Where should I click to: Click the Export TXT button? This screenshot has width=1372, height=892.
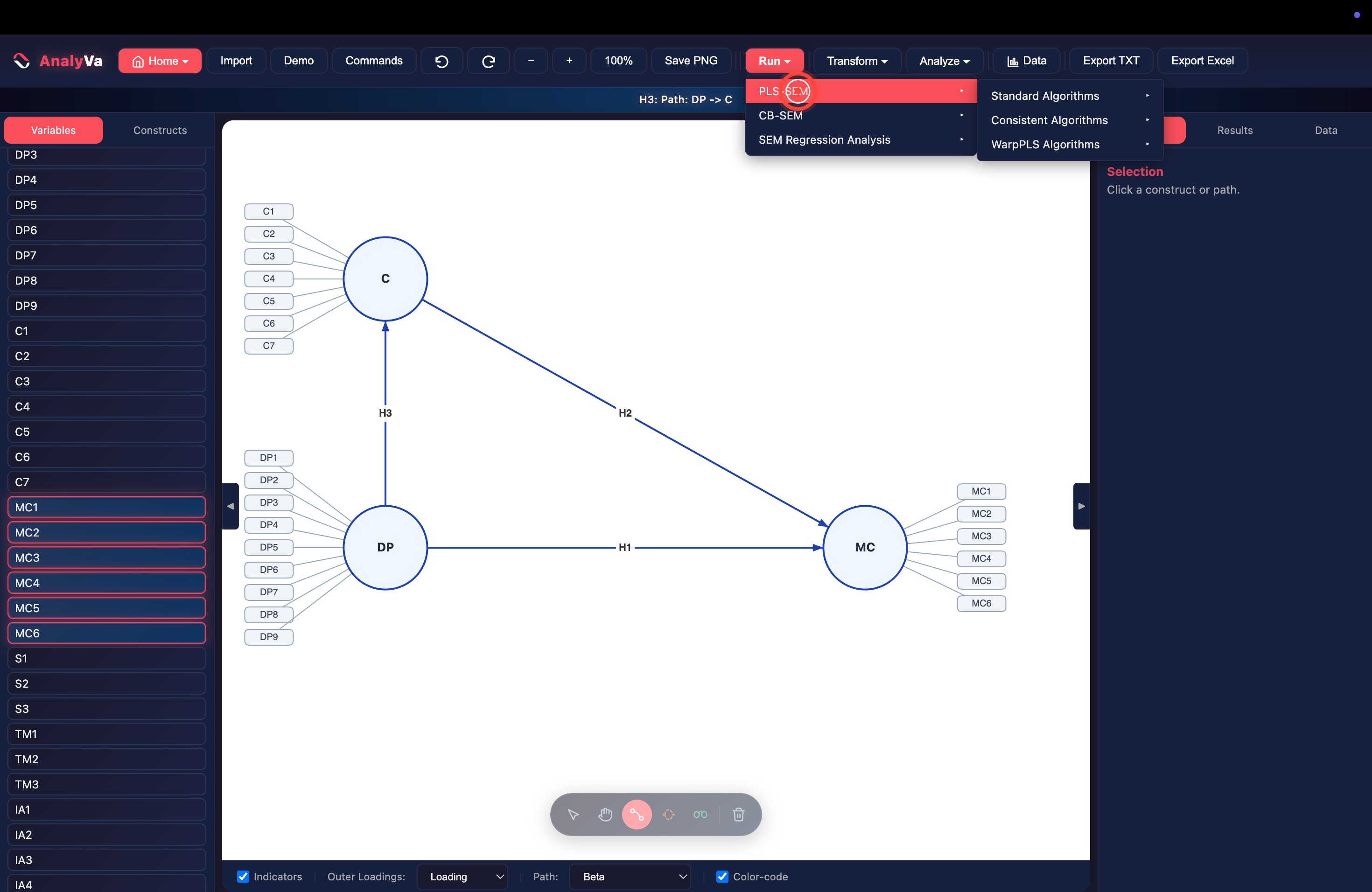[x=1111, y=61]
